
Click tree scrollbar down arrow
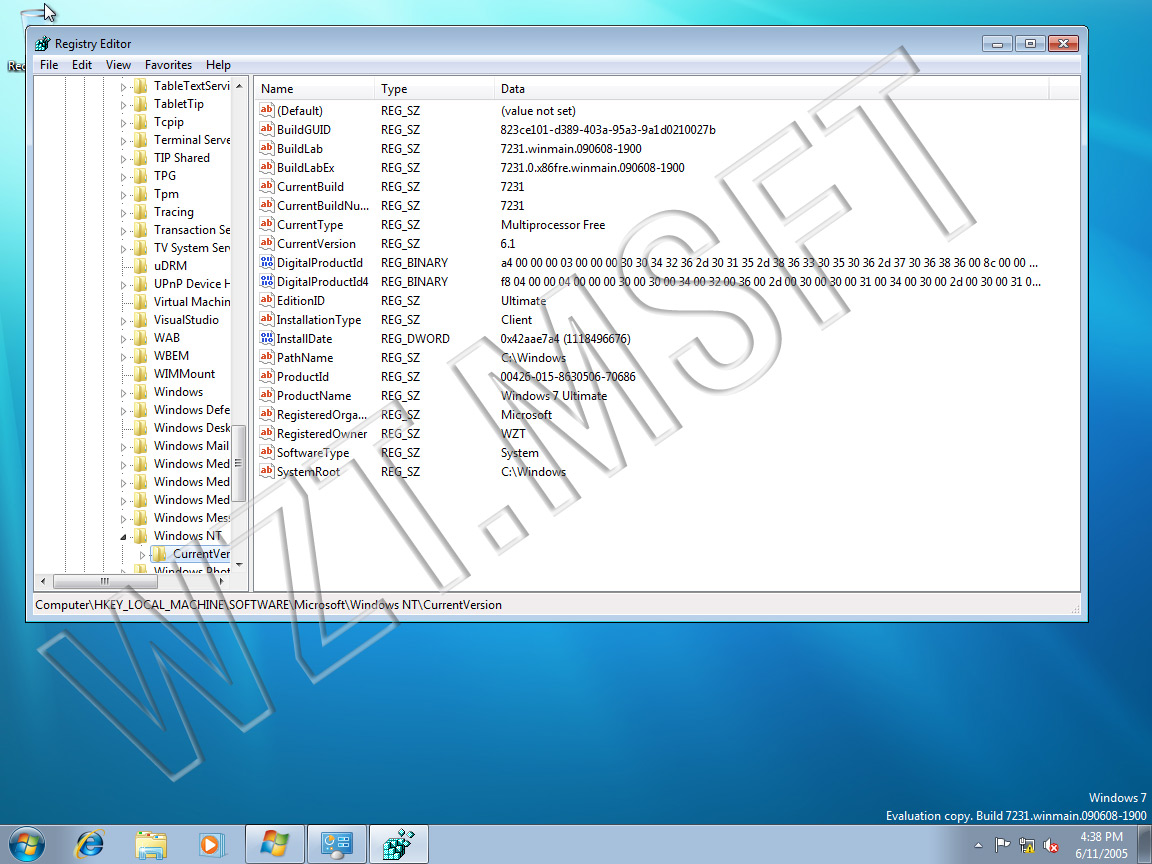239,565
